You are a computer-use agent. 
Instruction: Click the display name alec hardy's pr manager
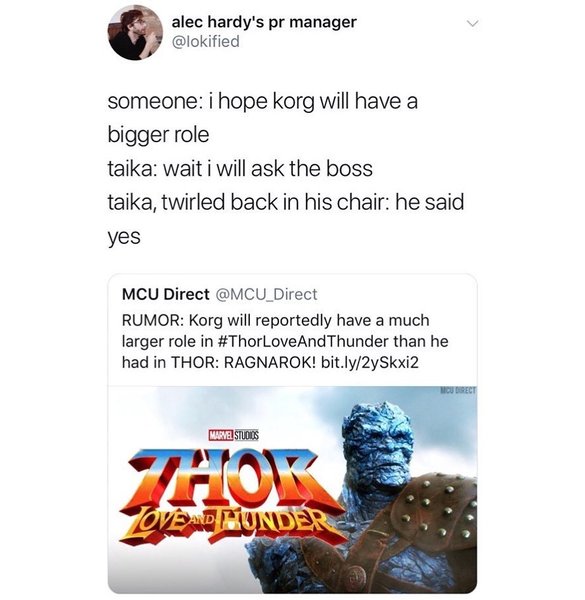[x=264, y=22]
